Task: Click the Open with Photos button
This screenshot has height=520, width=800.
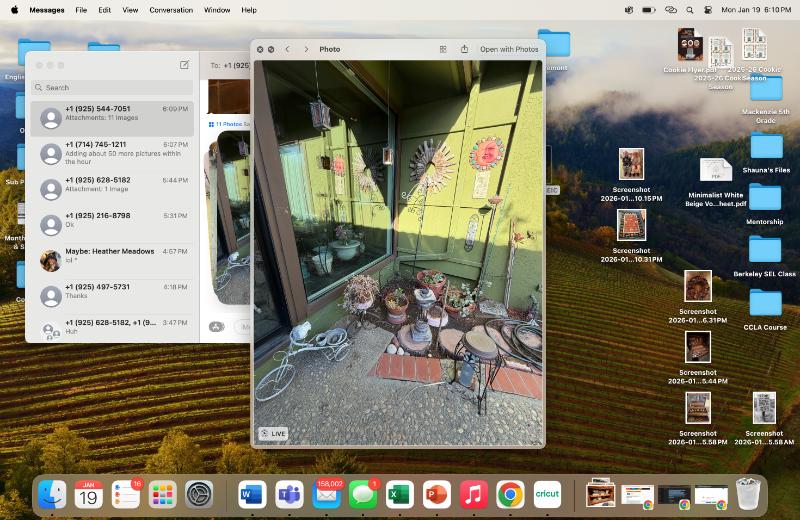Action: tap(508, 49)
